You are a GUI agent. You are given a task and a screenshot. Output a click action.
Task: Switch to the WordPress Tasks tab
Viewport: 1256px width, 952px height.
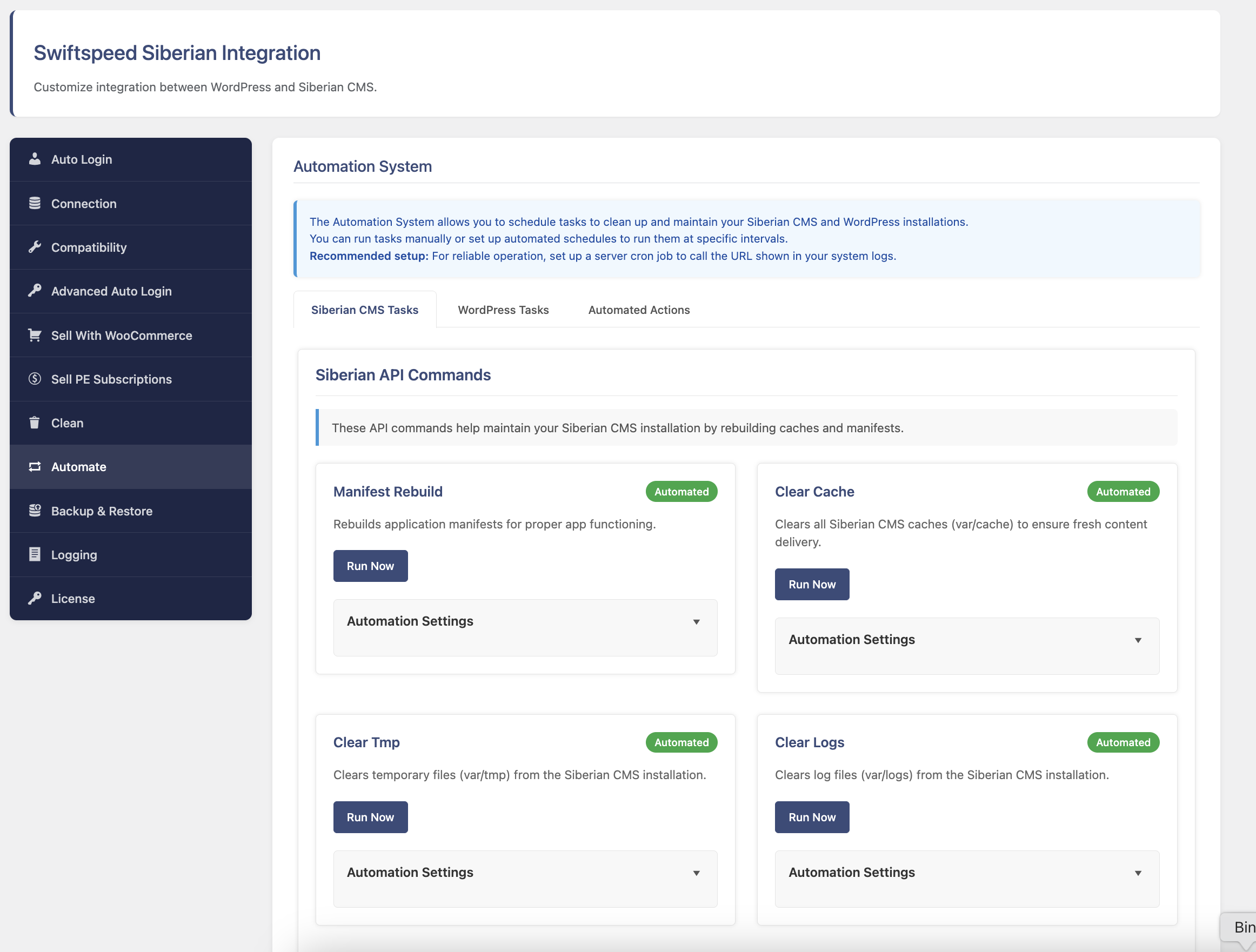pyautogui.click(x=503, y=310)
